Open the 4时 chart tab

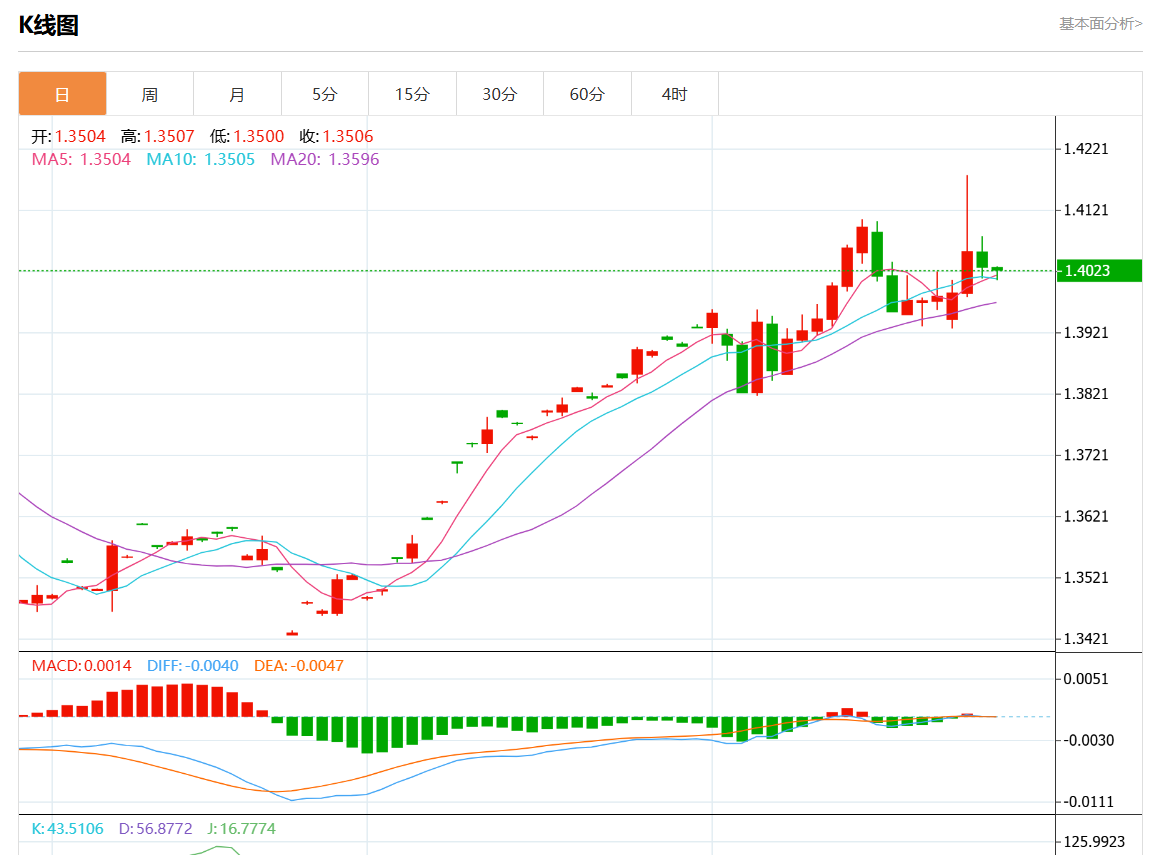click(x=675, y=94)
